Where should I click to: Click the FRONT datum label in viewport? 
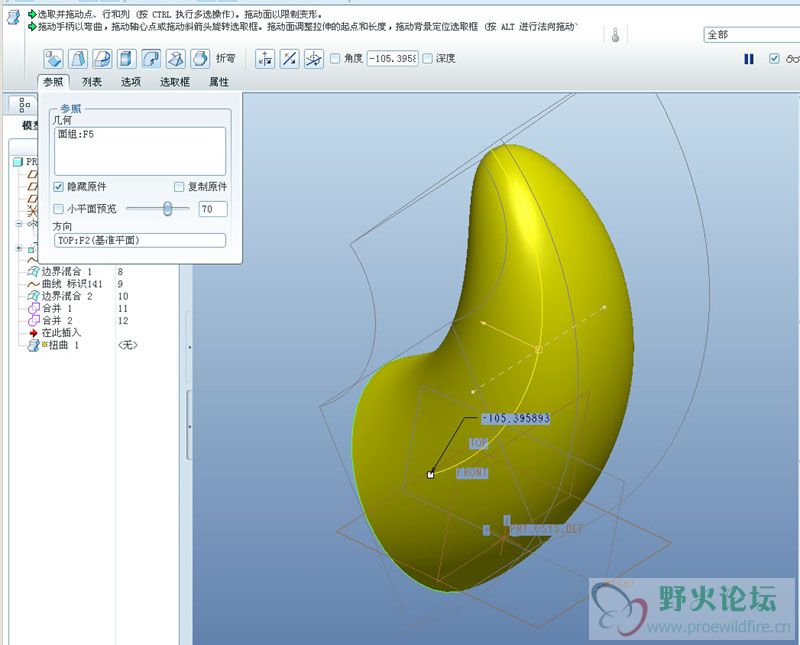[x=472, y=473]
